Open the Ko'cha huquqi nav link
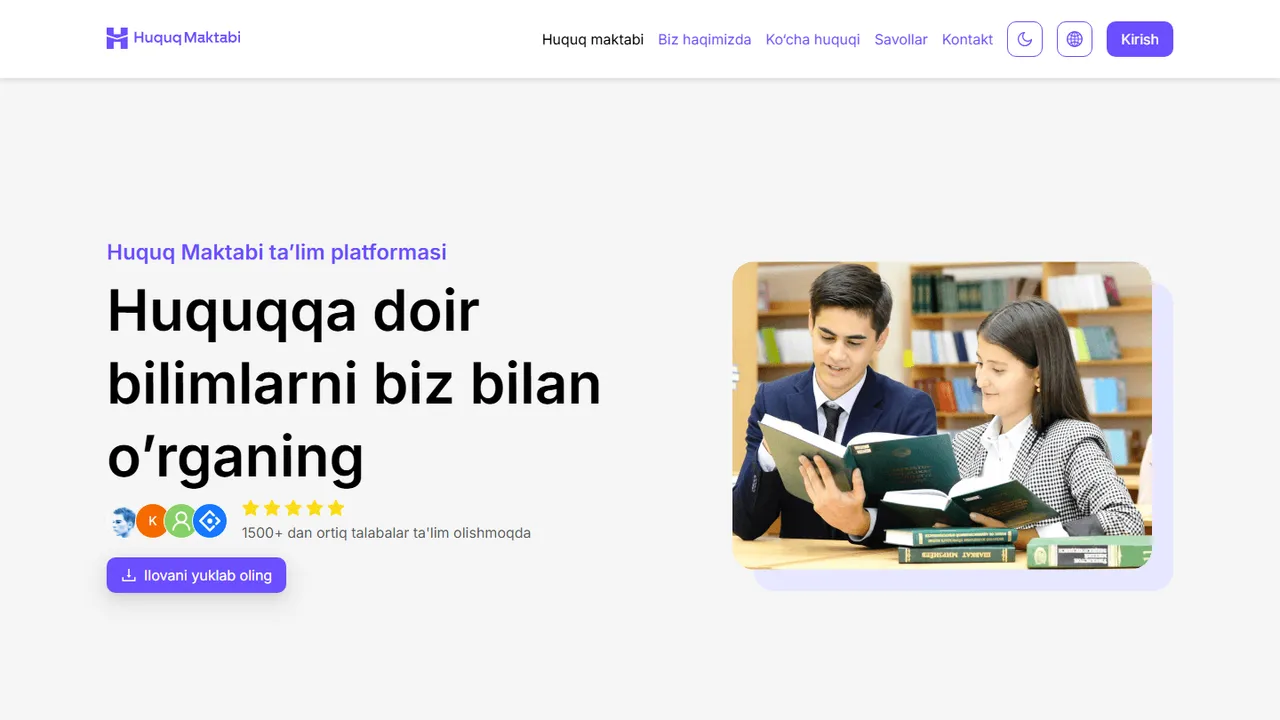 [x=813, y=40]
